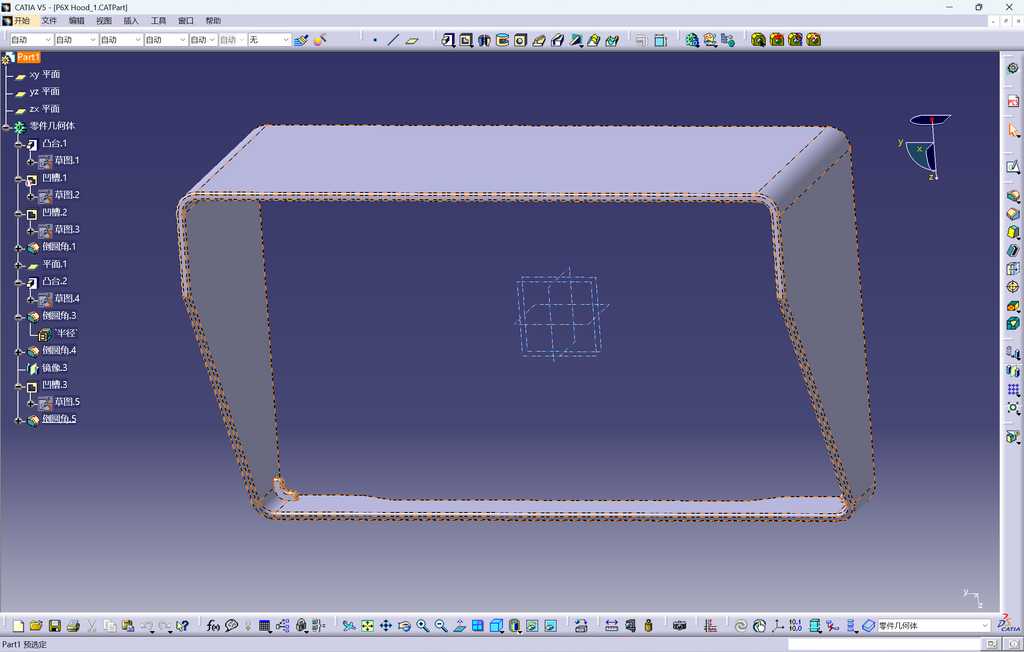1024x652 pixels.
Task: Open the 帮助 menu
Action: point(214,21)
